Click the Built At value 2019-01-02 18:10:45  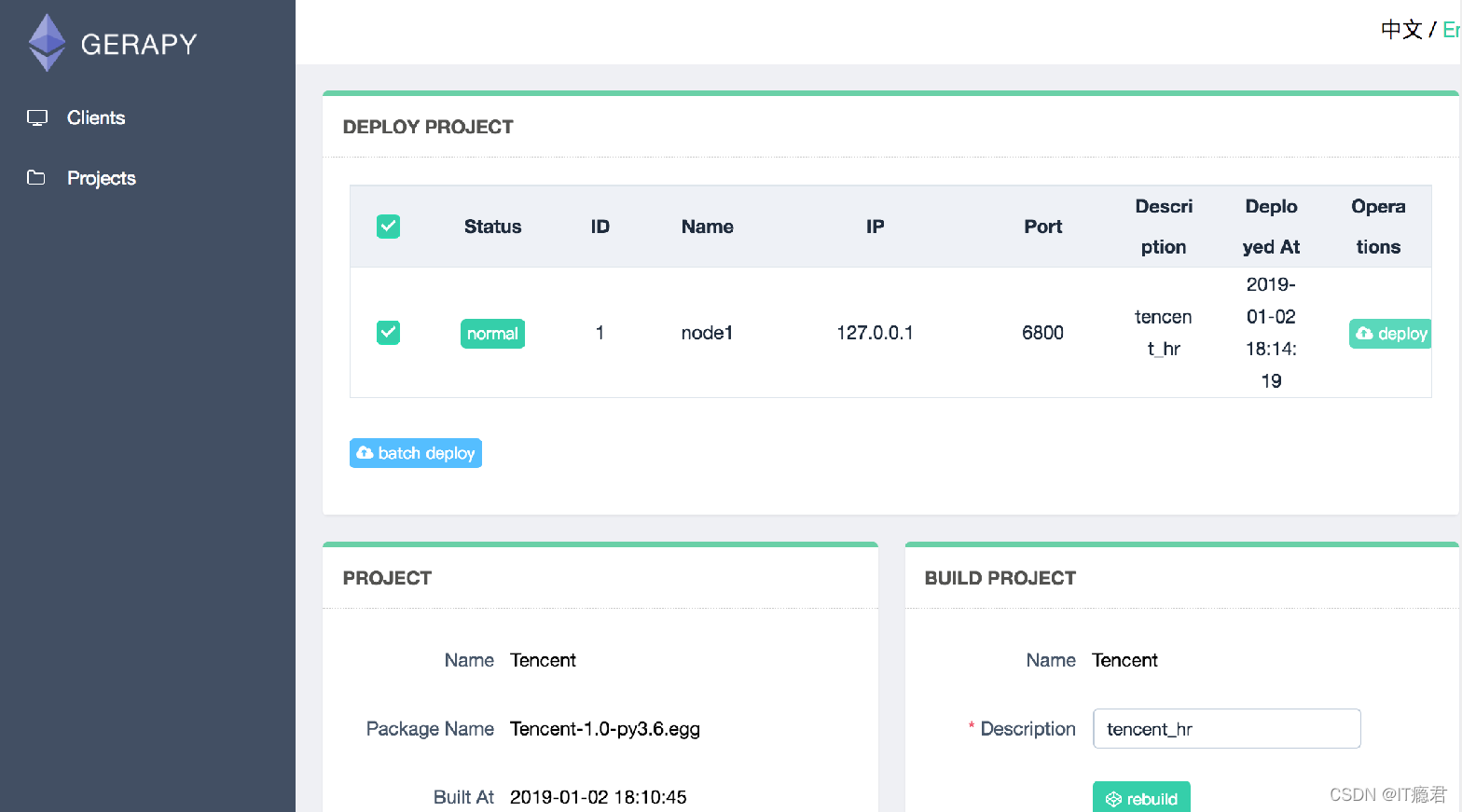pos(598,797)
